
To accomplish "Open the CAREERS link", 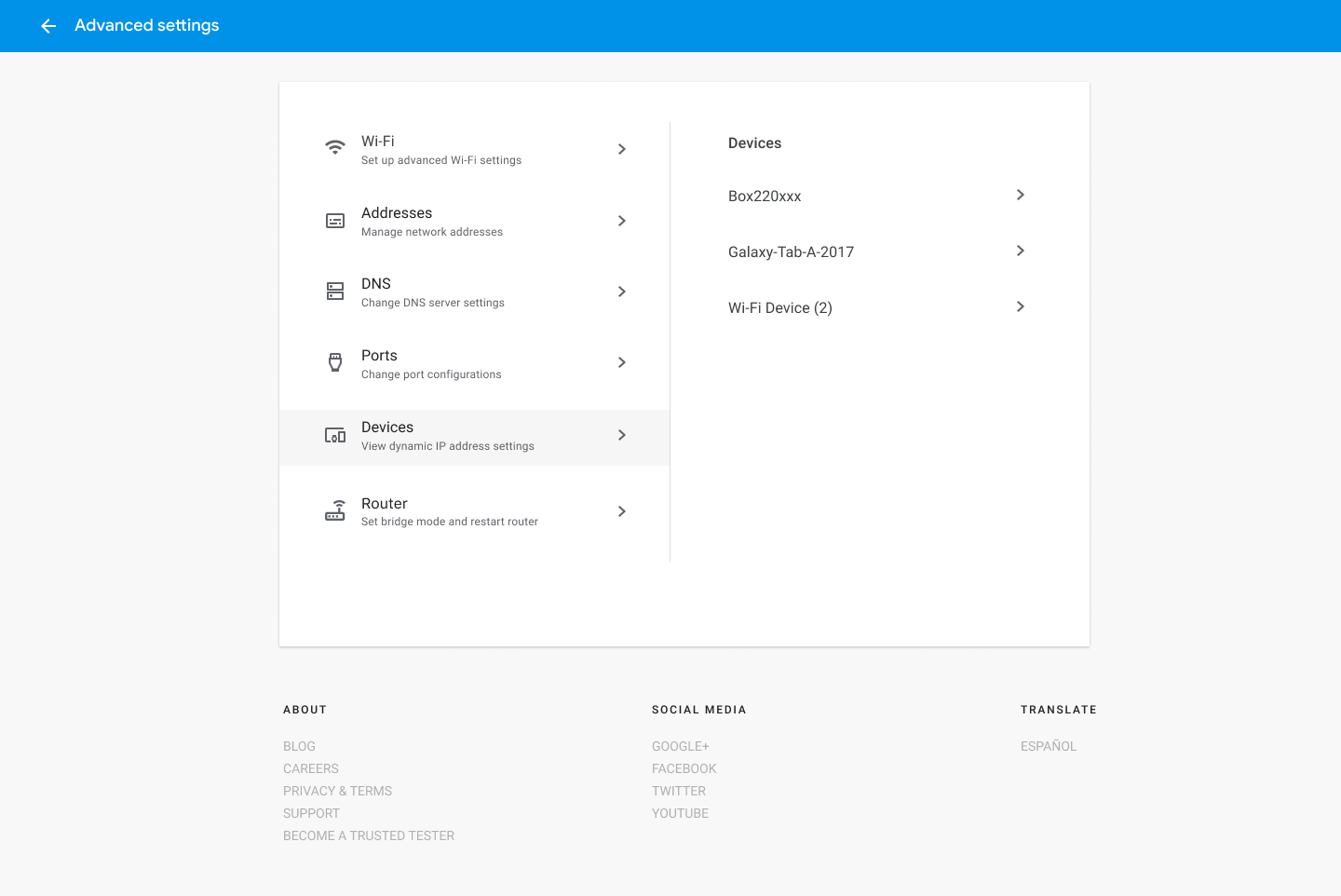I will click(x=311, y=768).
